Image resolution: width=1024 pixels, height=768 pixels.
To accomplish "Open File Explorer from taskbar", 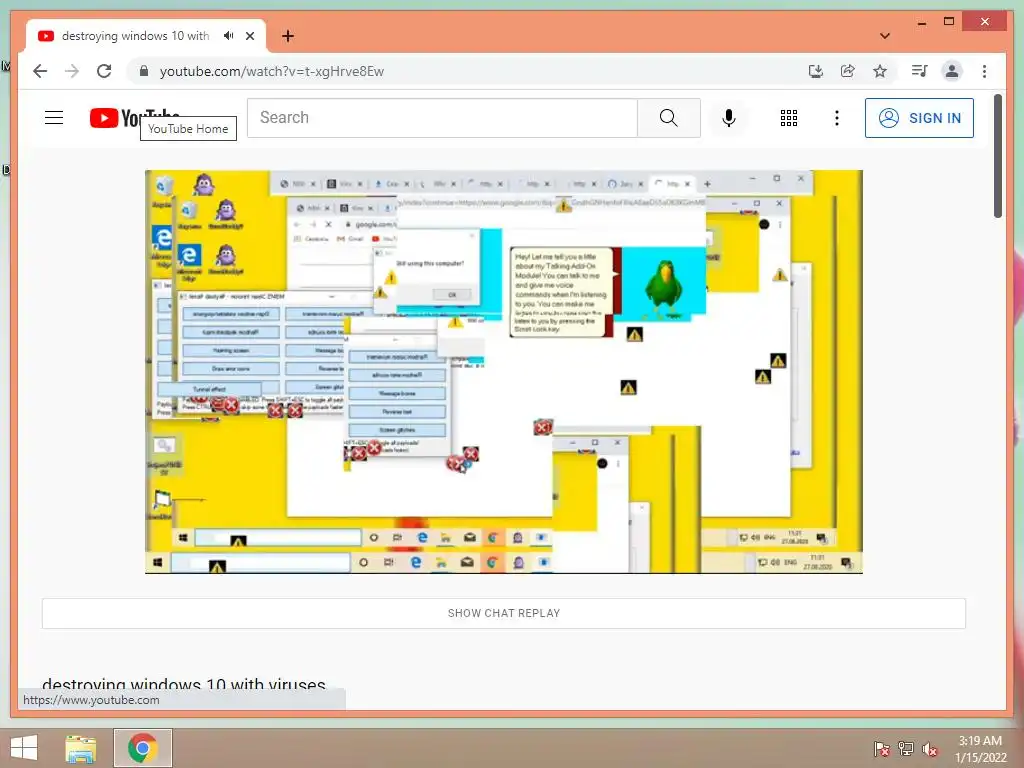I will 81,748.
